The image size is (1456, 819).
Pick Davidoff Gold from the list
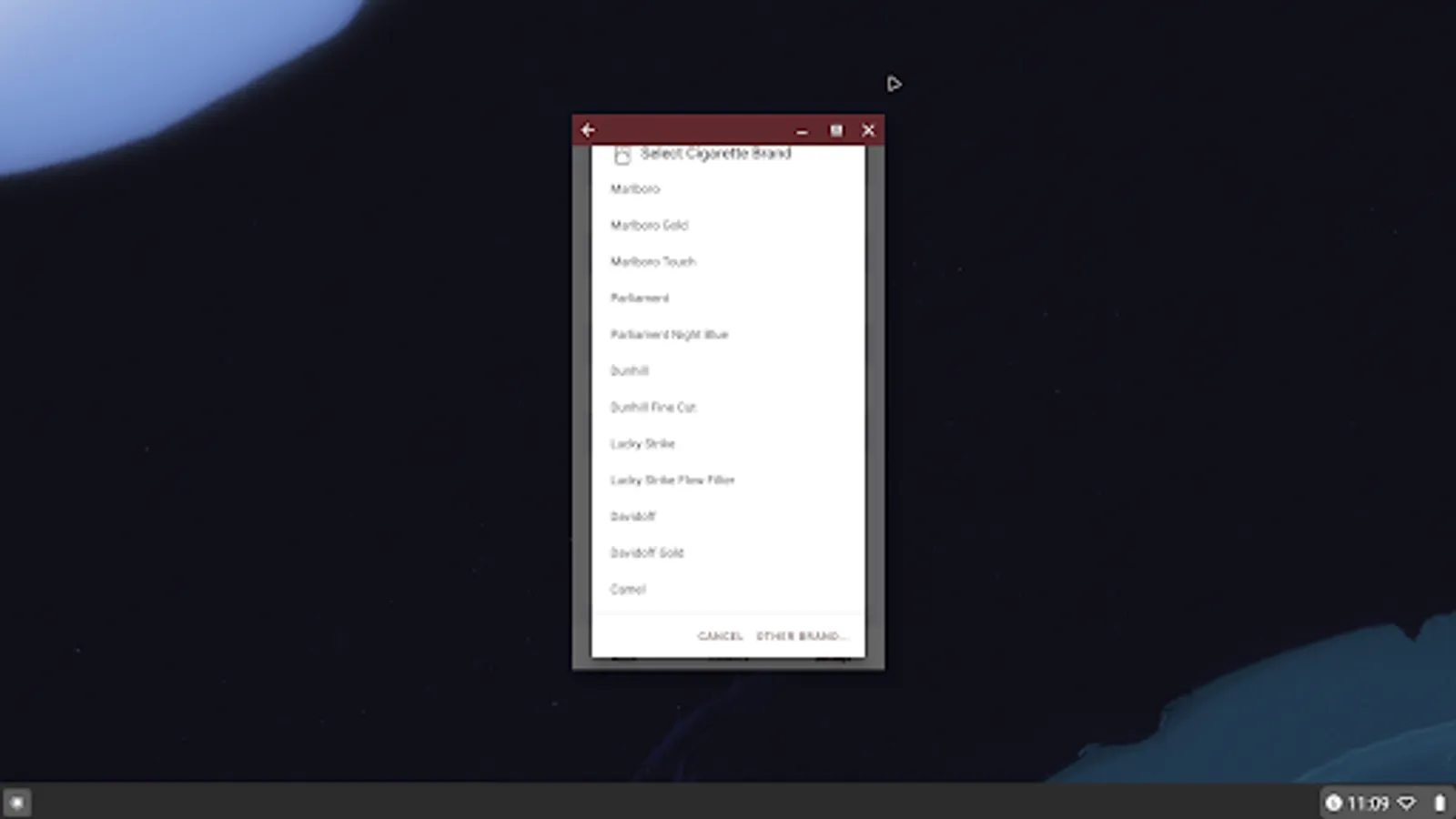[728, 552]
